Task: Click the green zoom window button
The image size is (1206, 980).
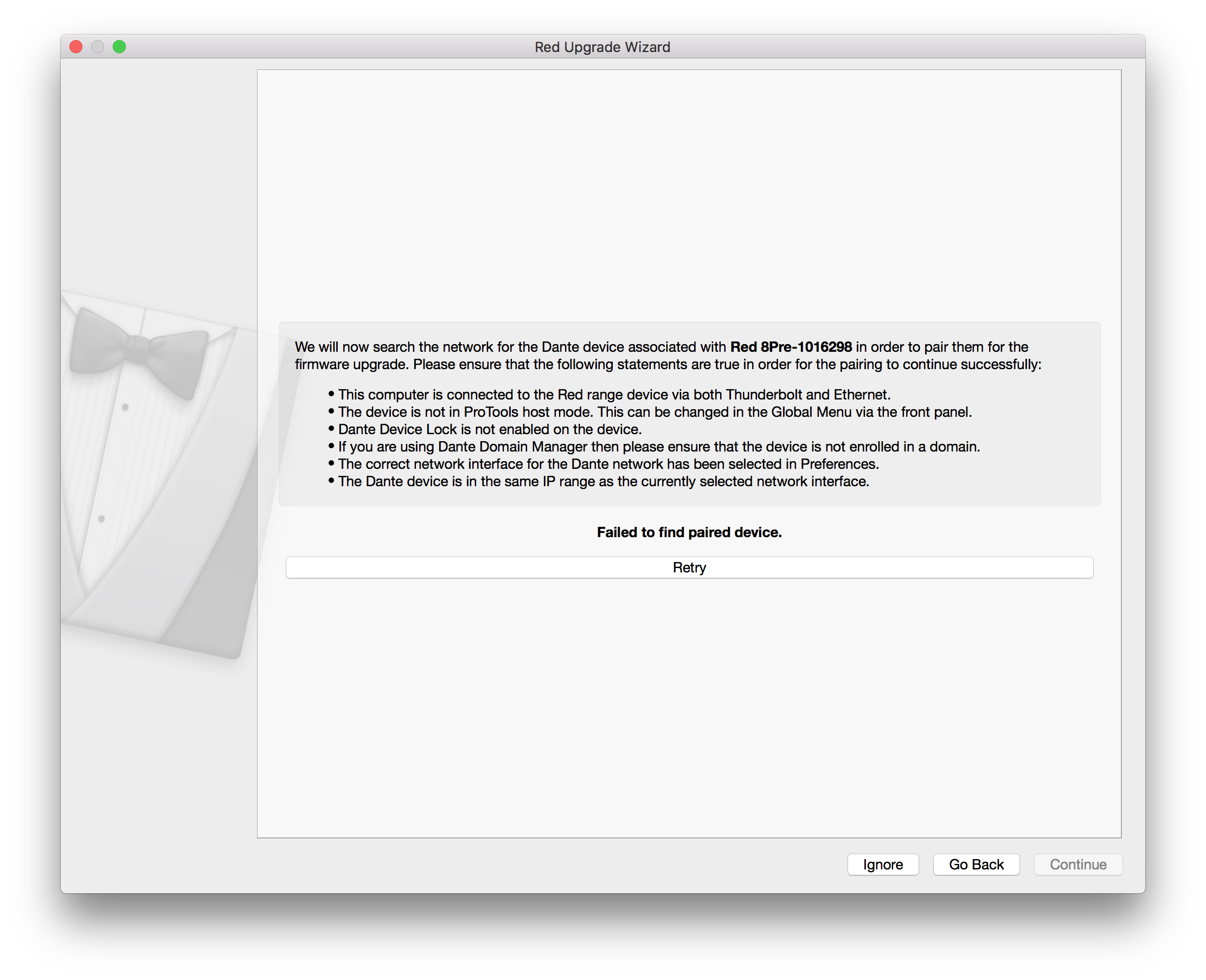Action: (x=119, y=47)
